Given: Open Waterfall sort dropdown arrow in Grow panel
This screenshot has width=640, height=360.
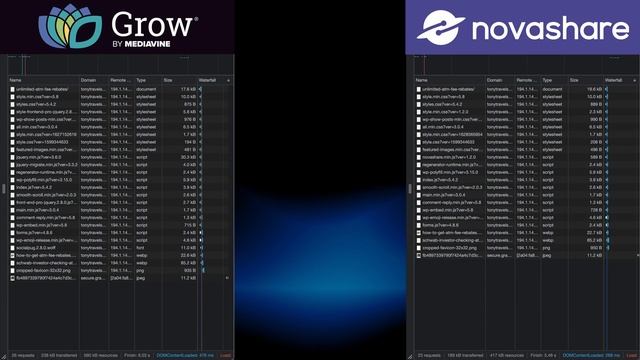Looking at the screenshot, I should point(228,80).
